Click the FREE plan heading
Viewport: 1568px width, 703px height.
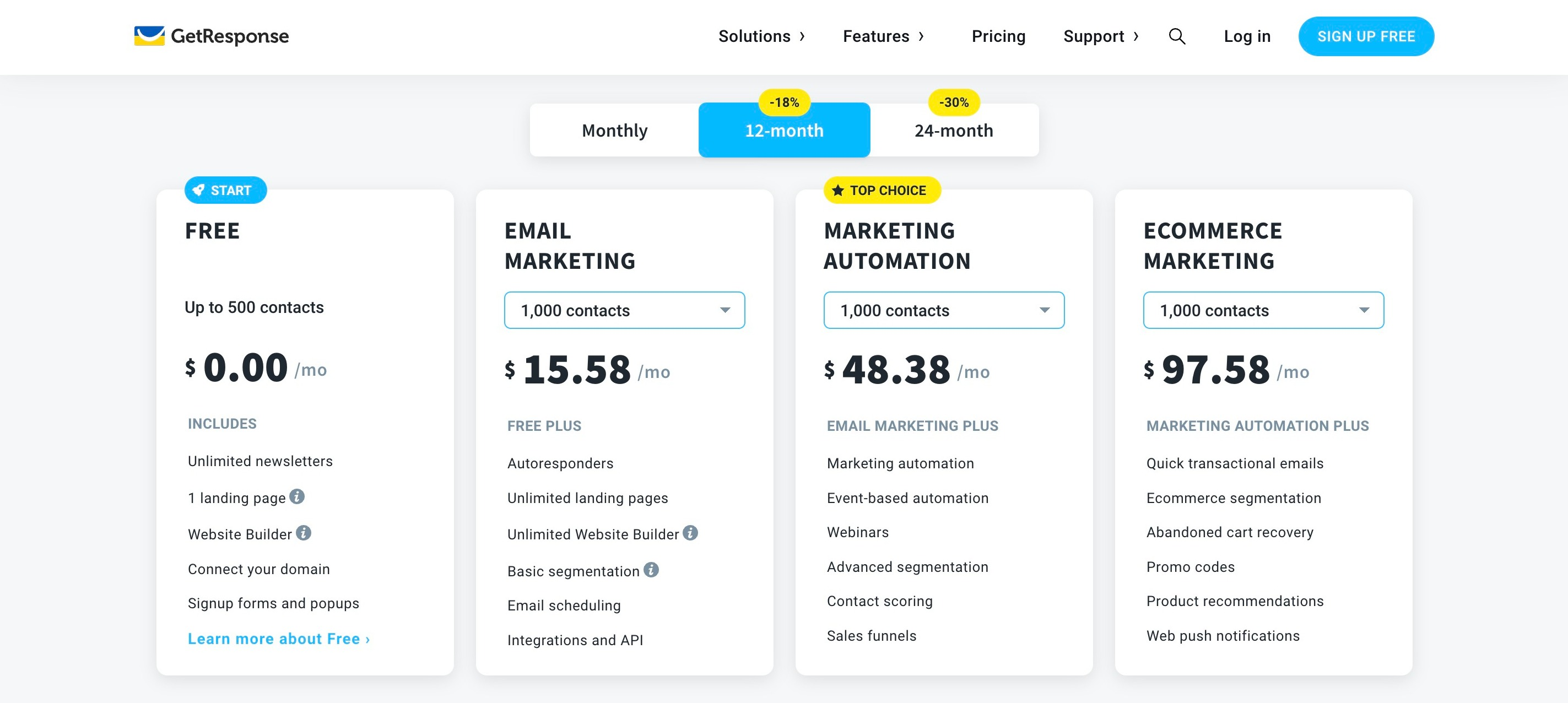click(213, 231)
